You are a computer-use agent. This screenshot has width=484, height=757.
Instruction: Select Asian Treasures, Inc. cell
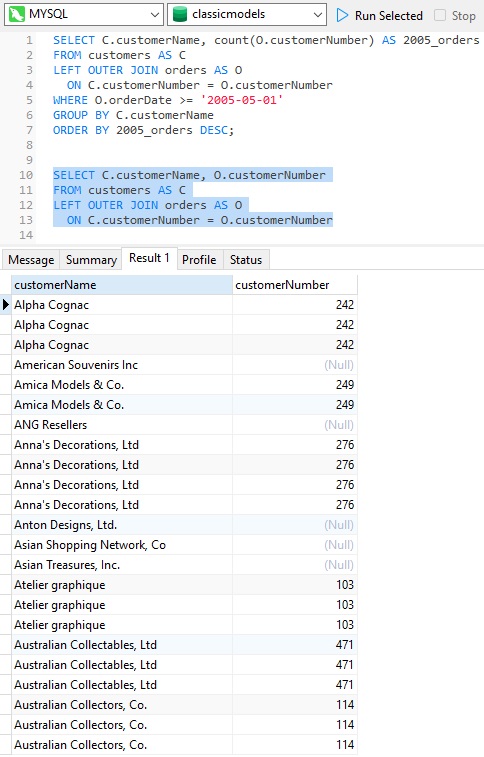(122, 565)
